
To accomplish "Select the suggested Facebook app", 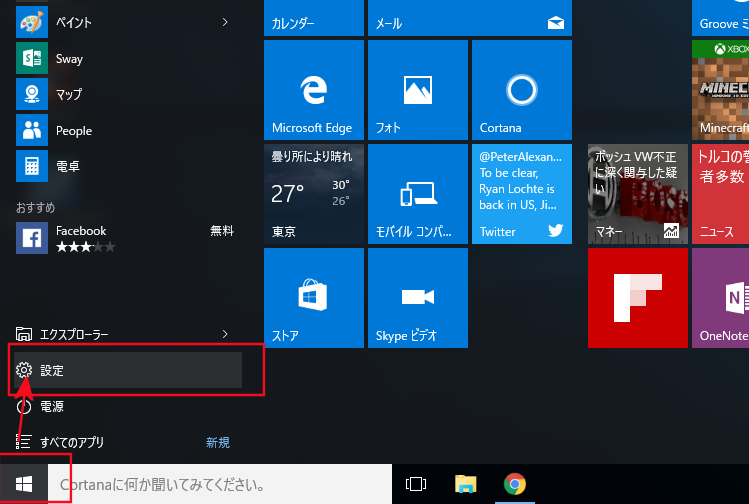I will pos(128,238).
